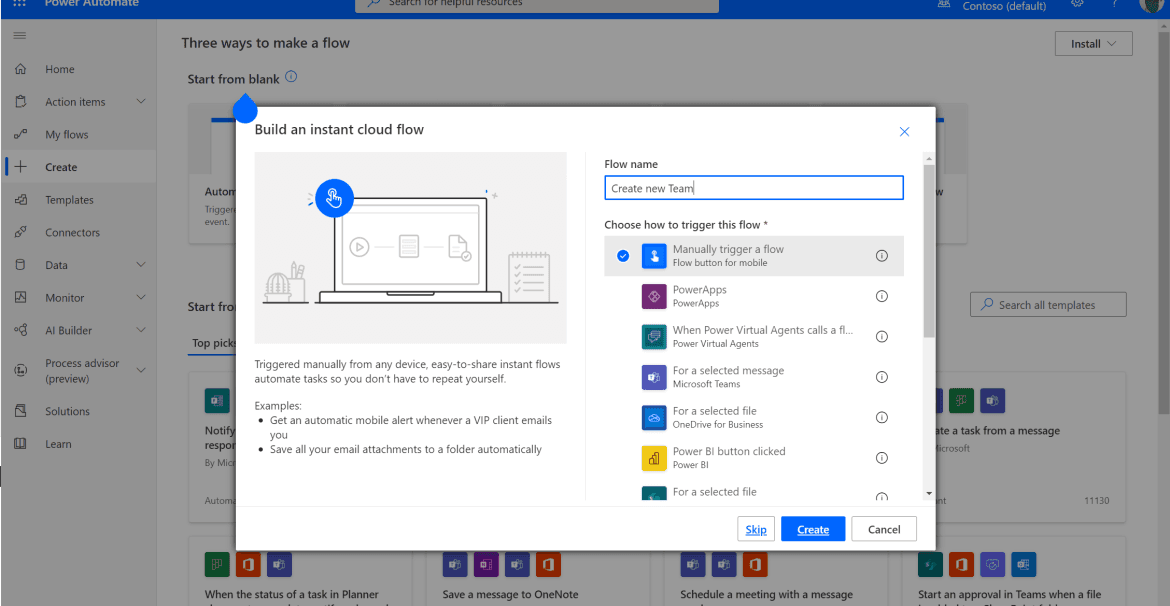Expand Action items submenu chevron
The image size is (1170, 606).
[x=141, y=101]
